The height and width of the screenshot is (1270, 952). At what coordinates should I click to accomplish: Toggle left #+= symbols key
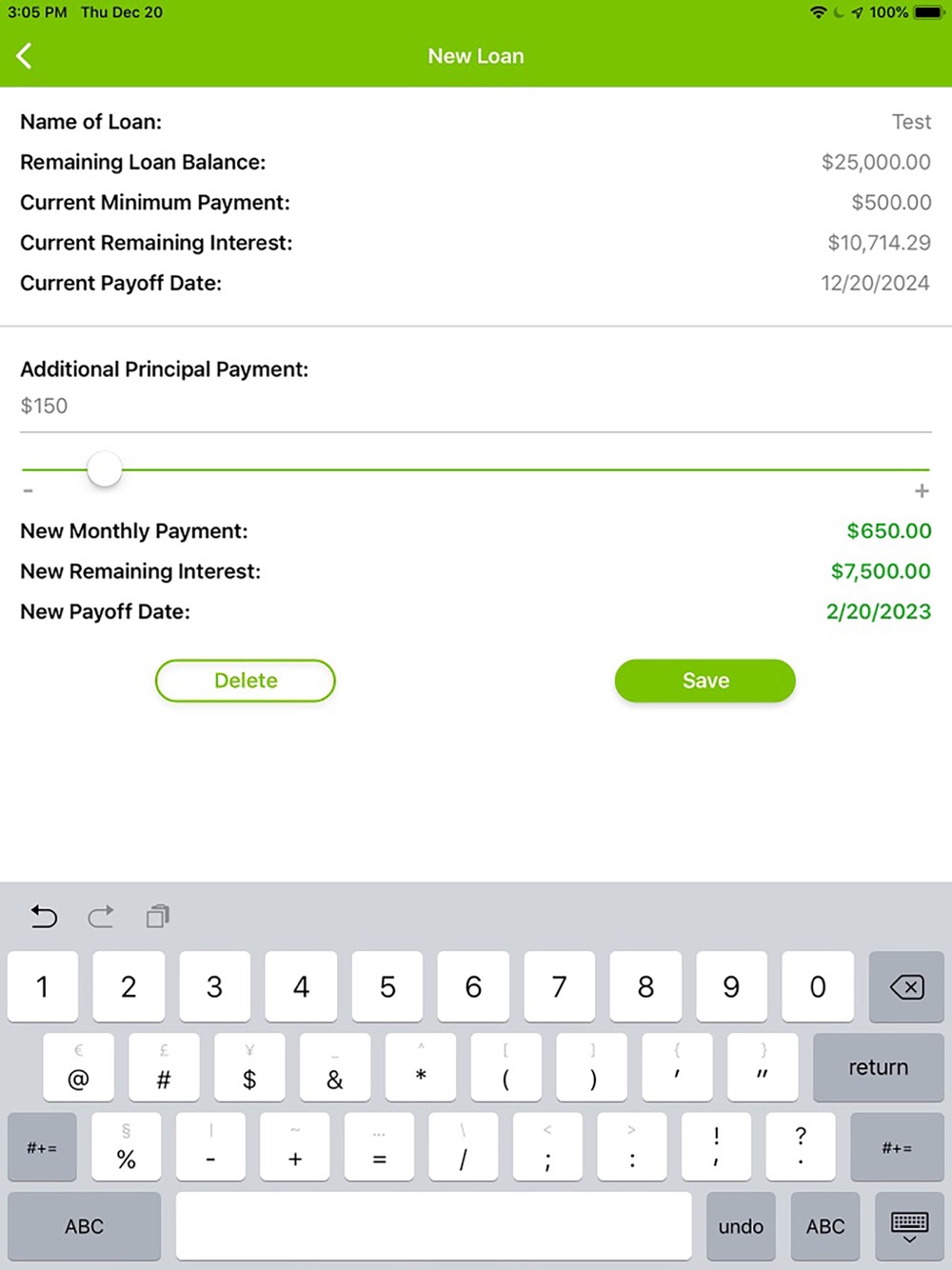42,1147
